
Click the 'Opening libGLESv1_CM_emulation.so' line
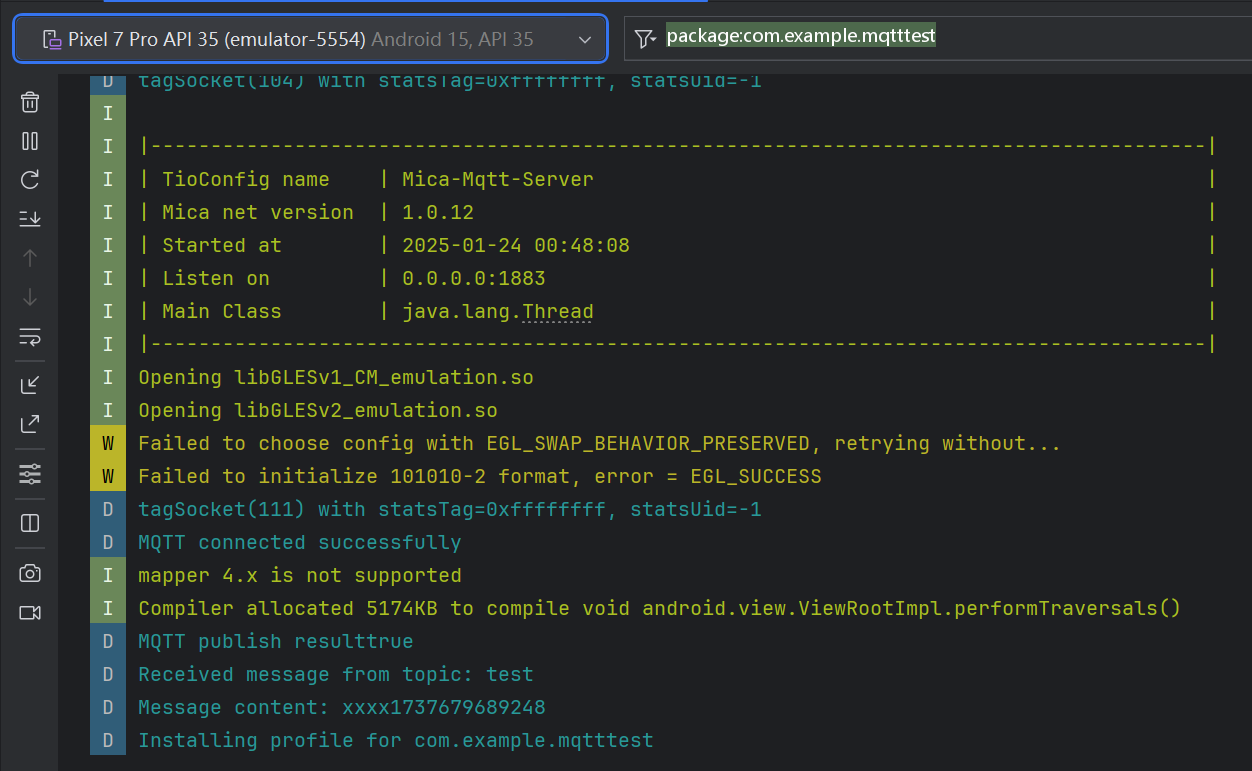pos(336,378)
